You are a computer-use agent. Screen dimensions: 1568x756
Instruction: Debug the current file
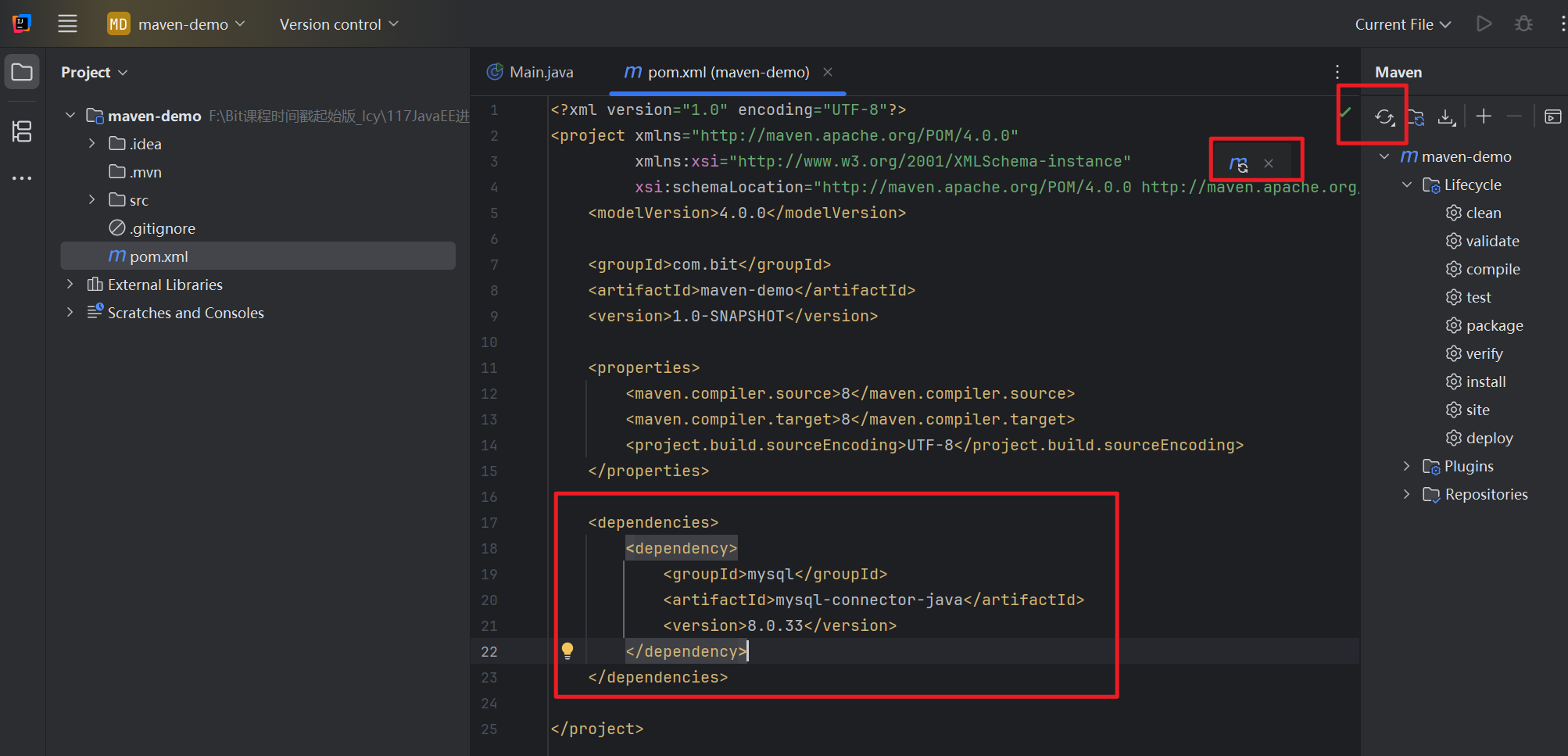1523,24
